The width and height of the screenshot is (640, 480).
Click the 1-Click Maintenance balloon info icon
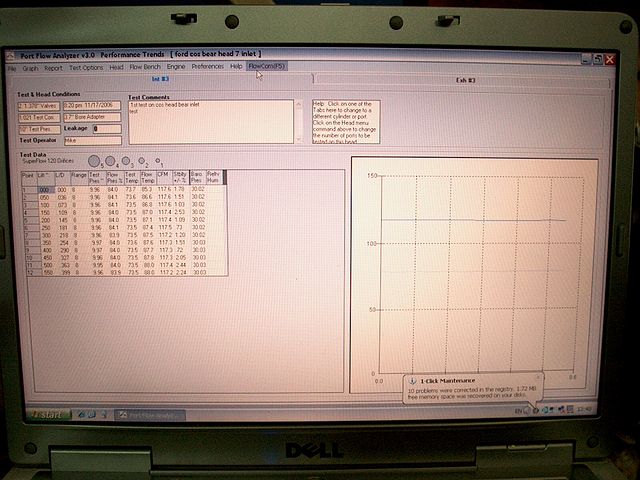pyautogui.click(x=412, y=381)
